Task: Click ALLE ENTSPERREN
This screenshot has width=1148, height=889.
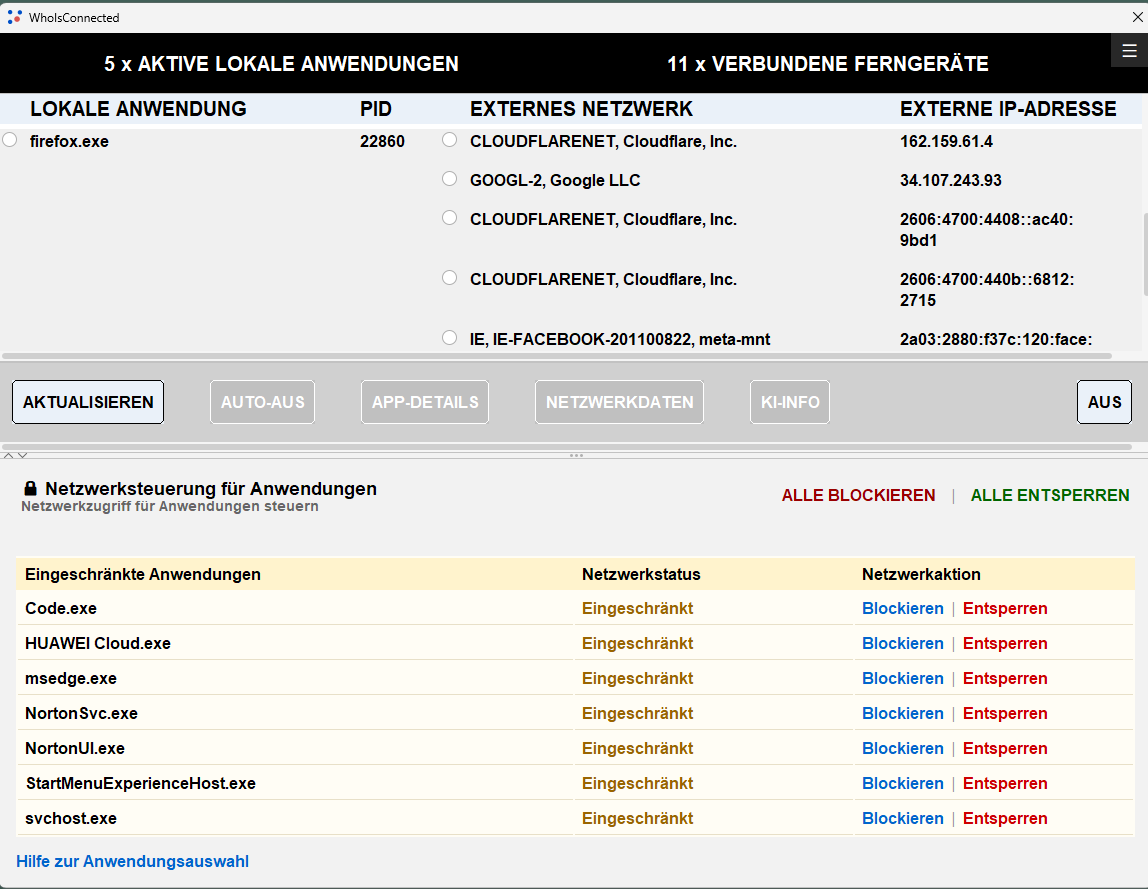Action: (1050, 496)
